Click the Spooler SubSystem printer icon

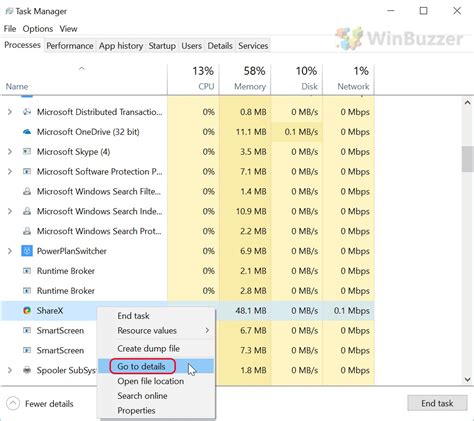(x=27, y=370)
